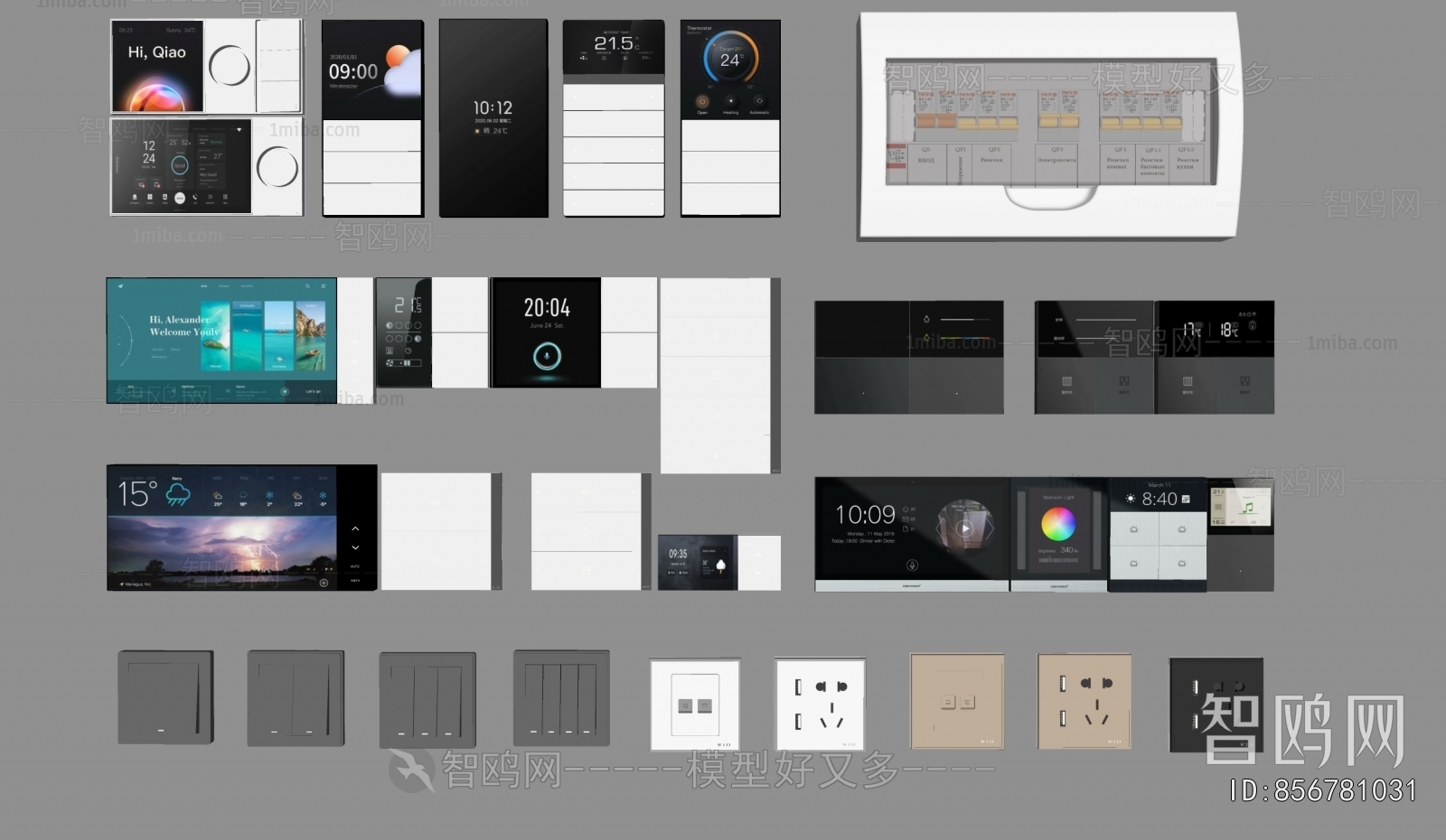
Task: Tap the download arrow on the 10:09 screen
Action: coord(912,565)
